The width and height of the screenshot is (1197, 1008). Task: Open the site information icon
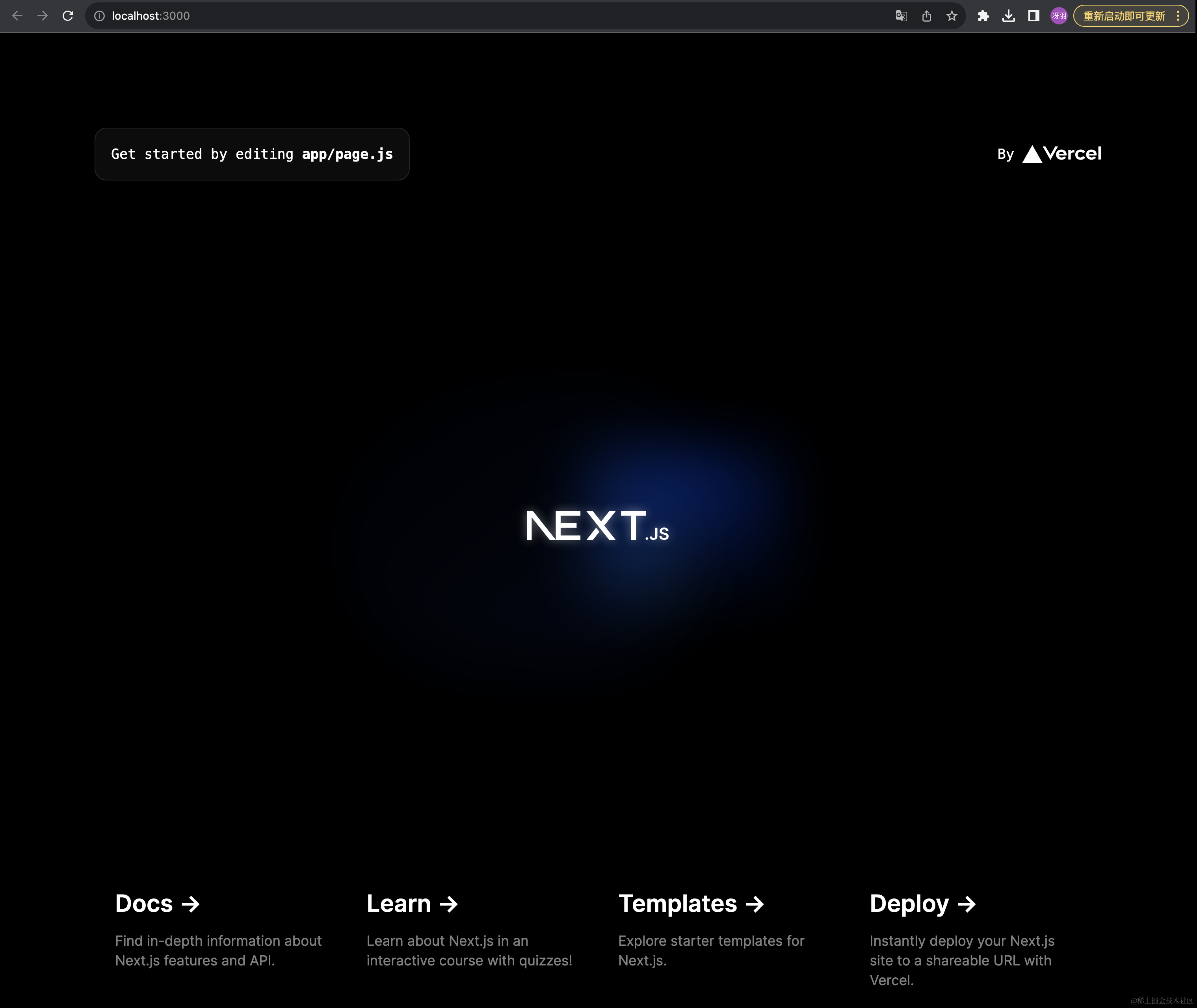coord(99,16)
